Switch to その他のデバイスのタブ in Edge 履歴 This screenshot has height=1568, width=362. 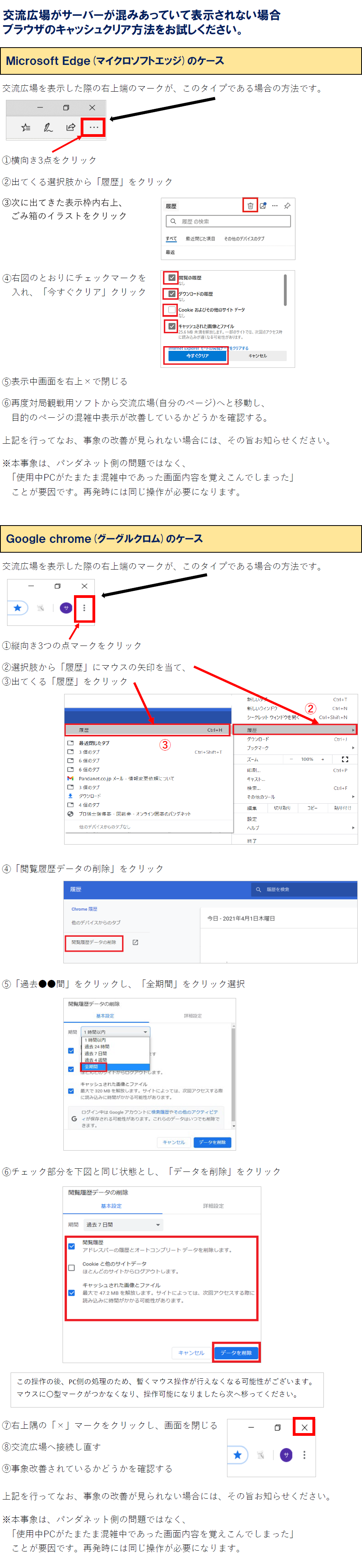[x=245, y=239]
